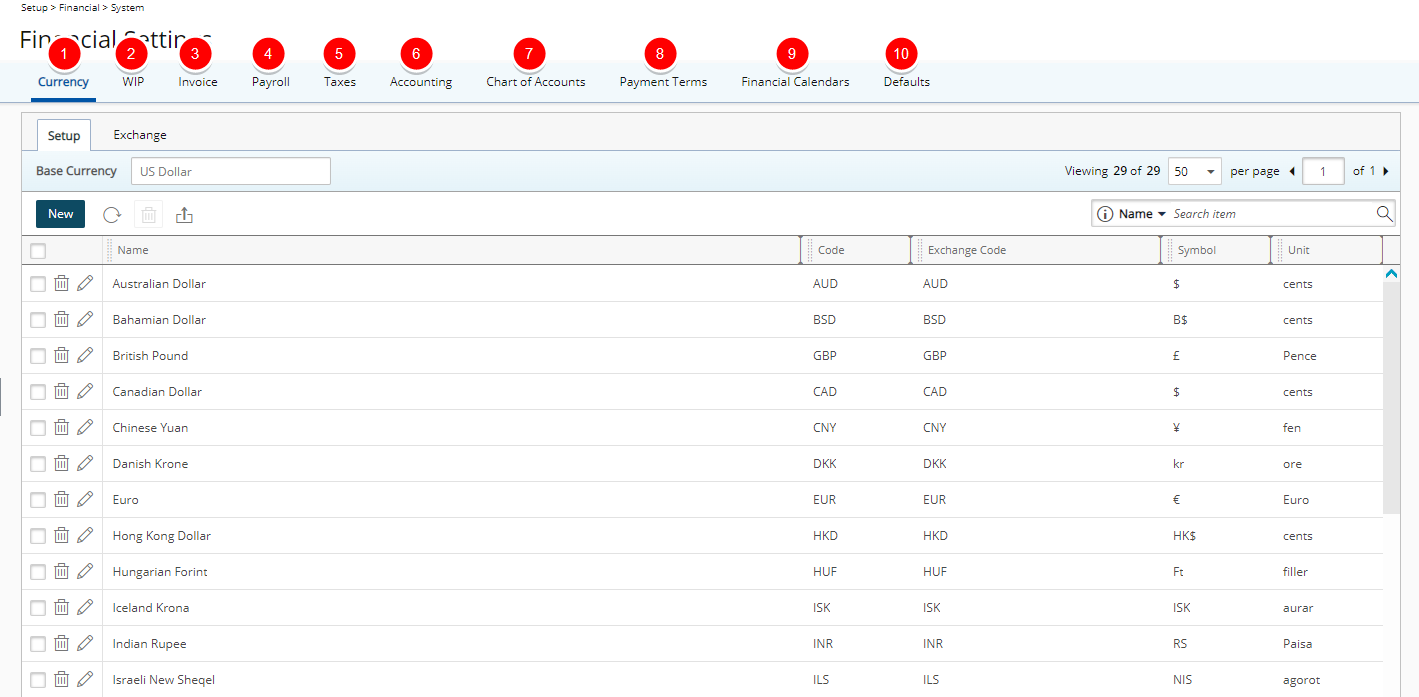Edit the Hong Kong Dollar row

coord(85,535)
